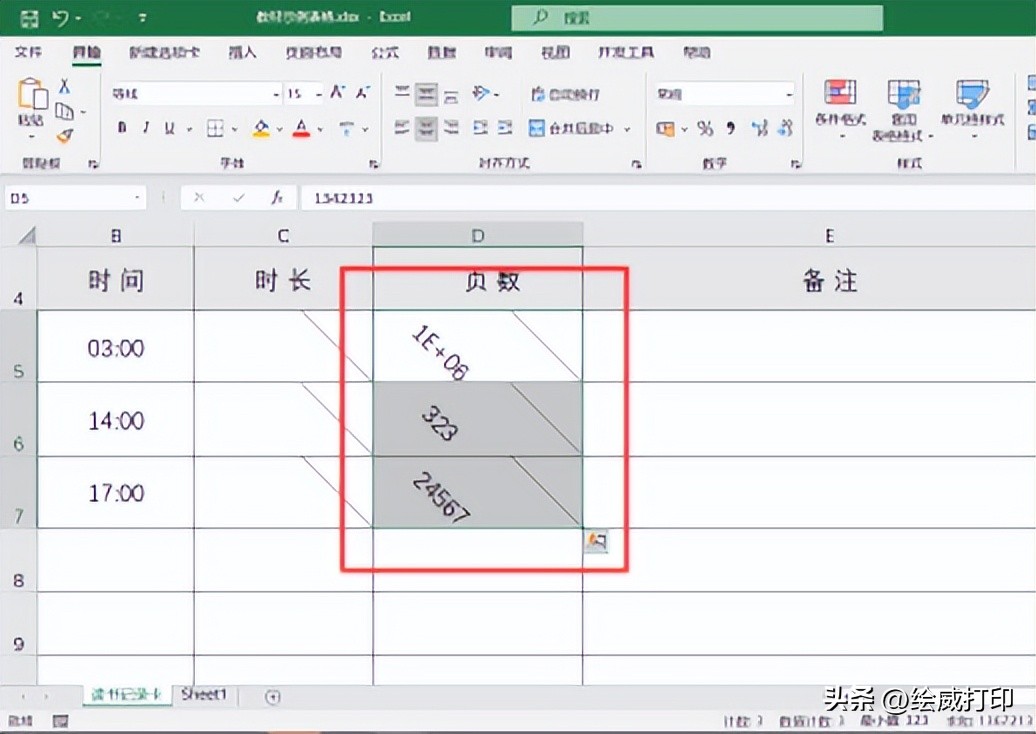Expand the fill color dropdown arrow
The width and height of the screenshot is (1036, 734).
279,128
